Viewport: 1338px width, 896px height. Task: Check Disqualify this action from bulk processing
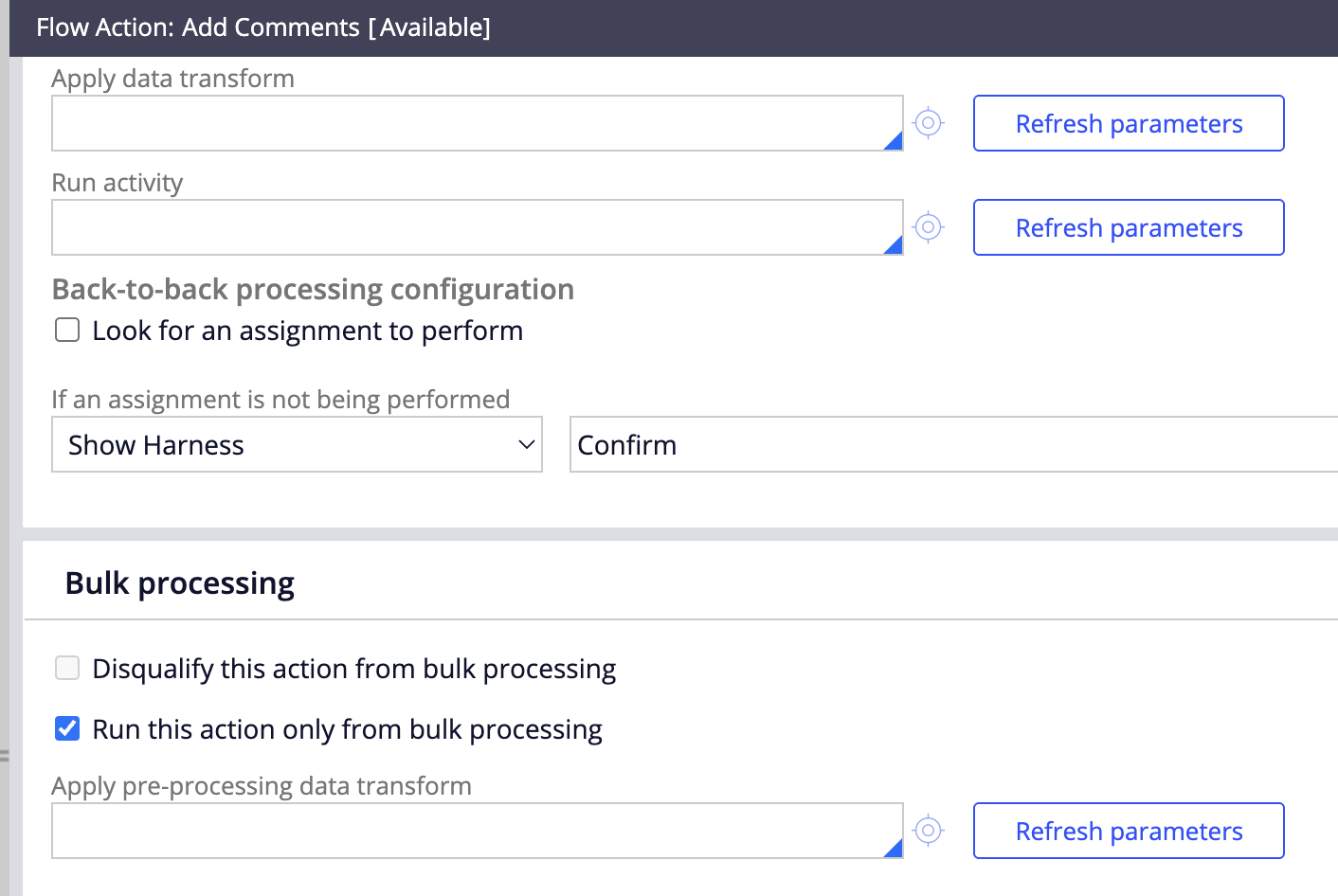point(67,669)
